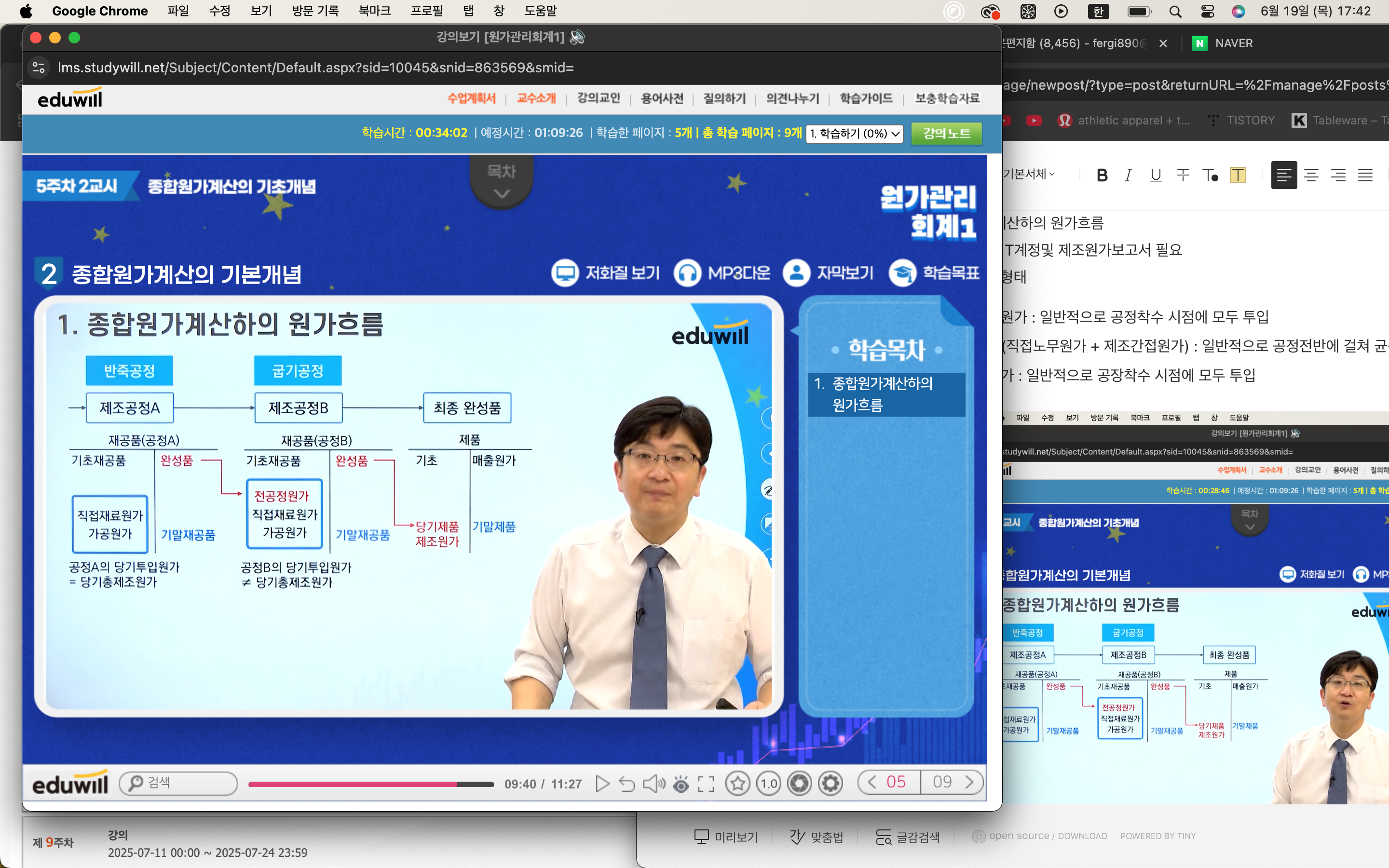Click the rewind arrow icon in player

(627, 784)
